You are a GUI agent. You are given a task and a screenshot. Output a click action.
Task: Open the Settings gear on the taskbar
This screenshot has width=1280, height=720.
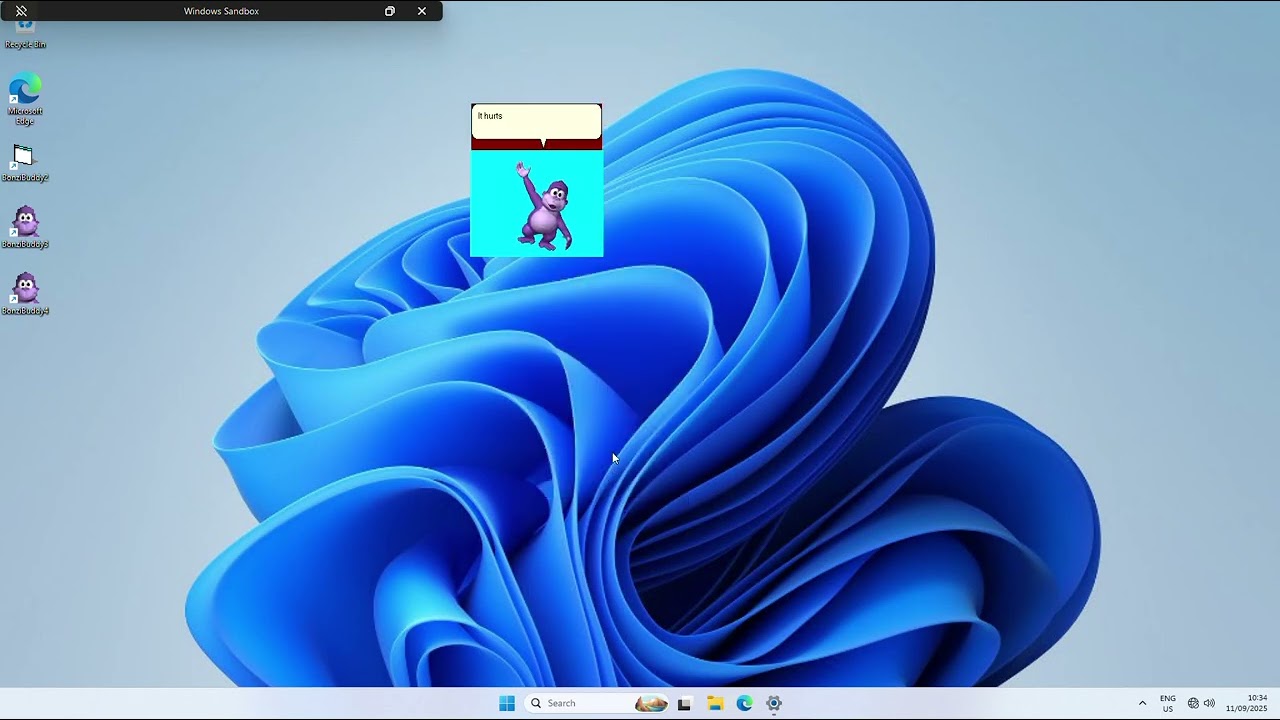pyautogui.click(x=774, y=704)
